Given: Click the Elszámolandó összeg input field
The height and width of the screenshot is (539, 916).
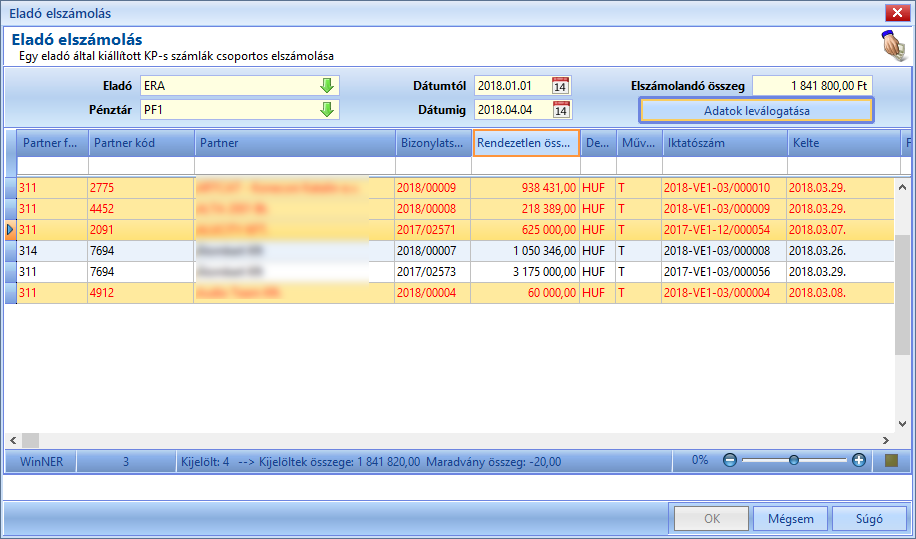Looking at the screenshot, I should point(812,86).
